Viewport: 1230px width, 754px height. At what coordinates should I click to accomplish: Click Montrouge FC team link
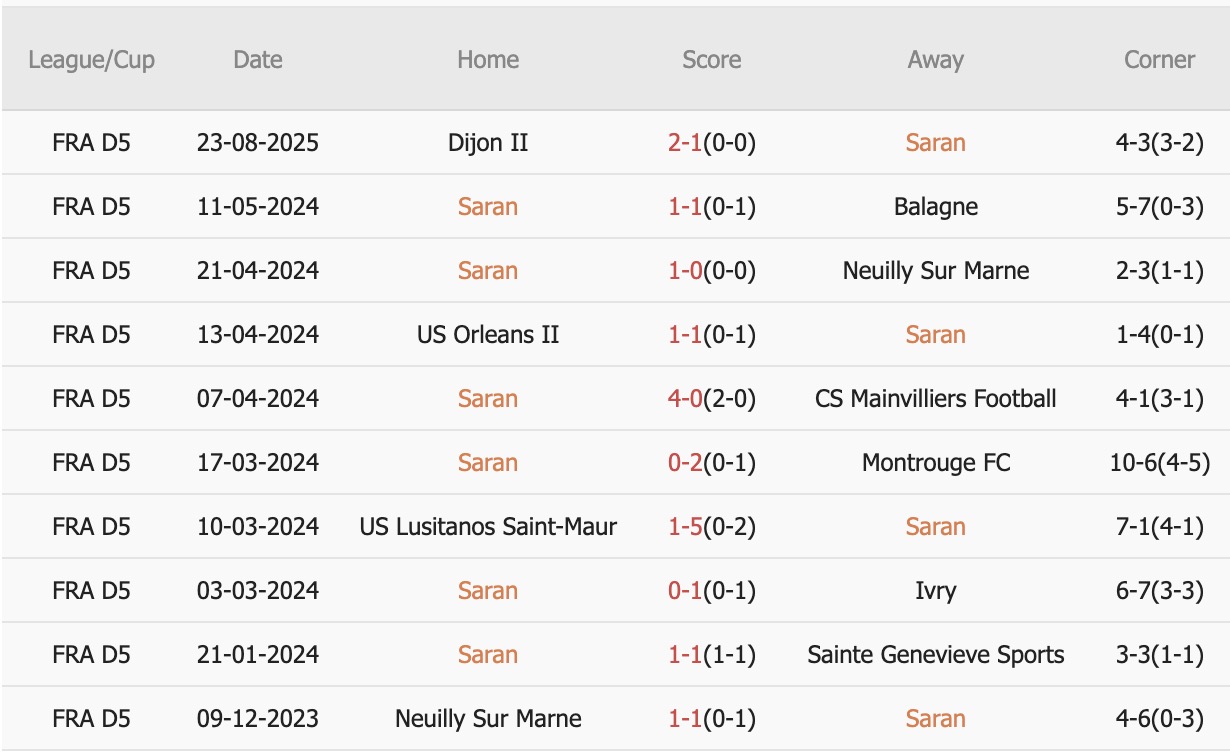pyautogui.click(x=935, y=463)
